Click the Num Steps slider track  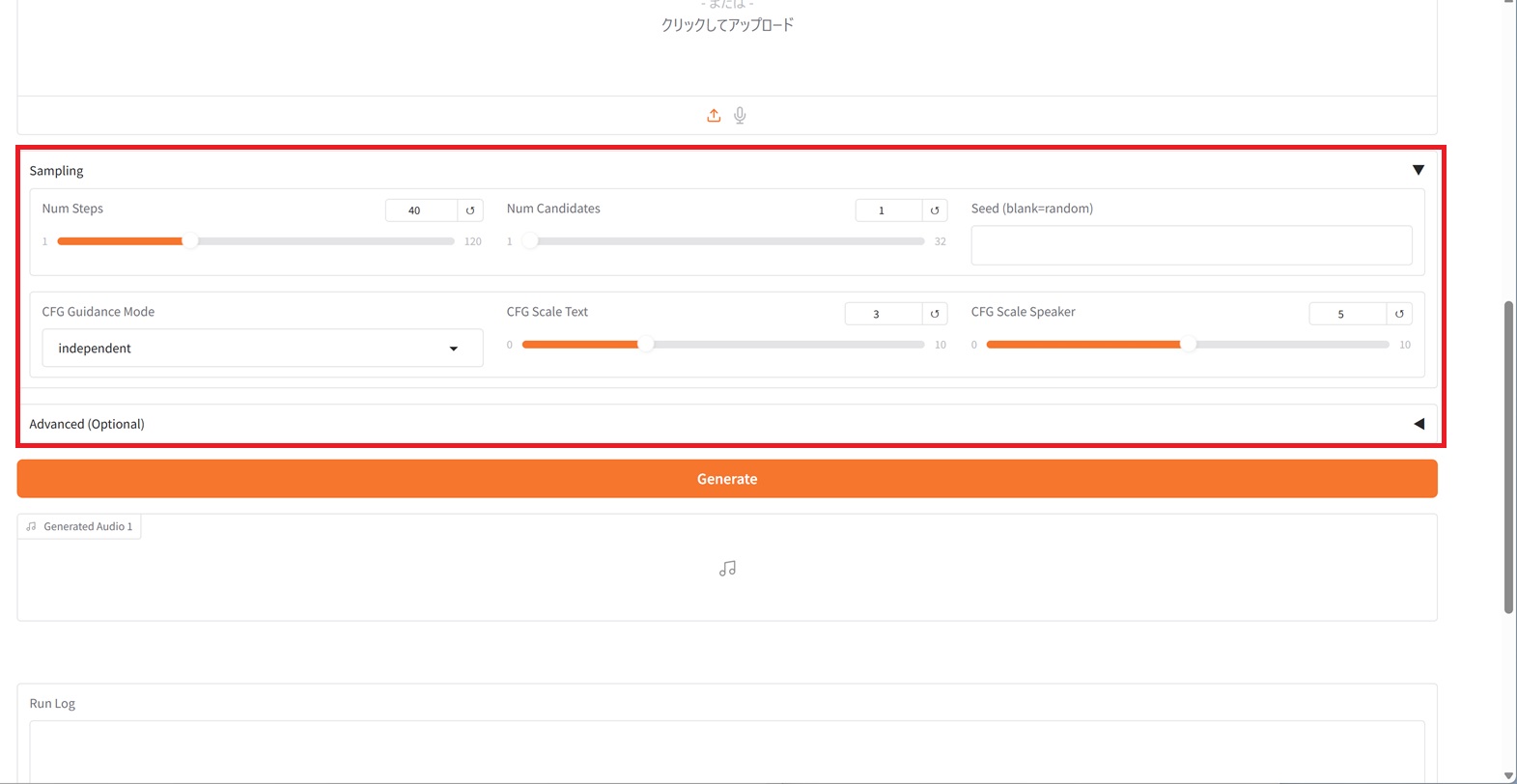click(x=319, y=241)
